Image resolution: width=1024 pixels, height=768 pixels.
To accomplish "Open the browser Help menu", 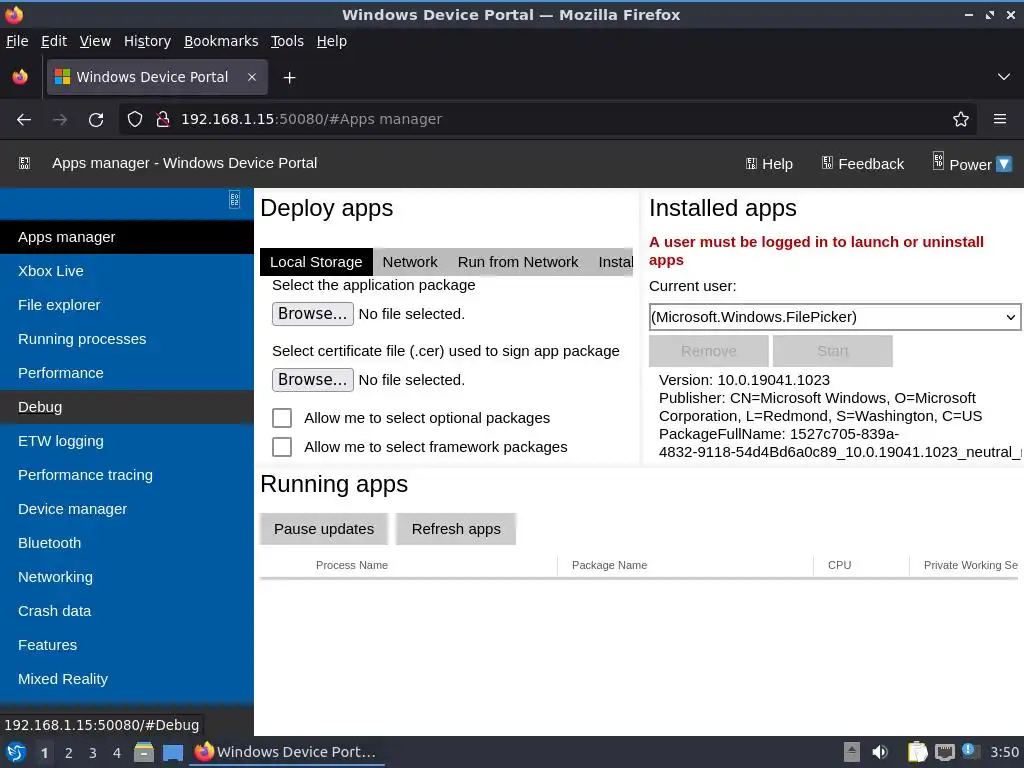I will coord(332,41).
